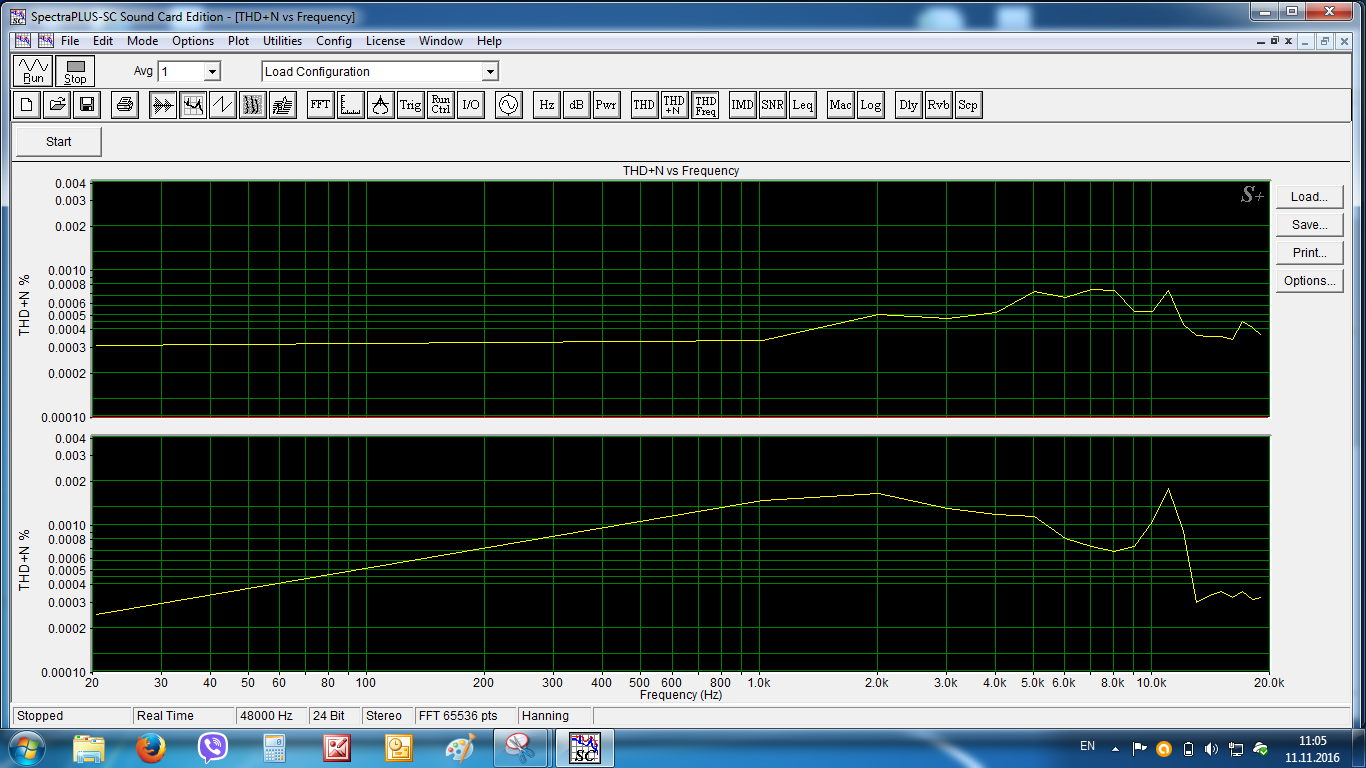Print using the printer toolbar icon
Screen dimensions: 1366x768
125,105
